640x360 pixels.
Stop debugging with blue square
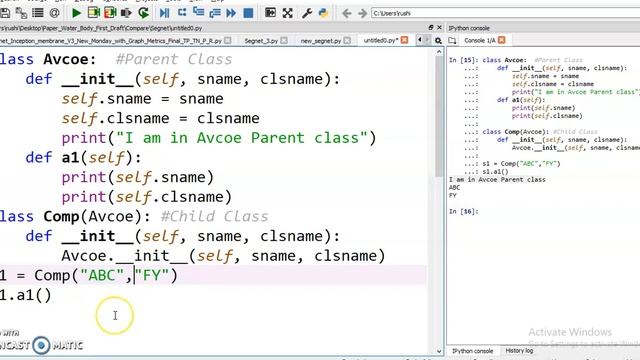248,13
